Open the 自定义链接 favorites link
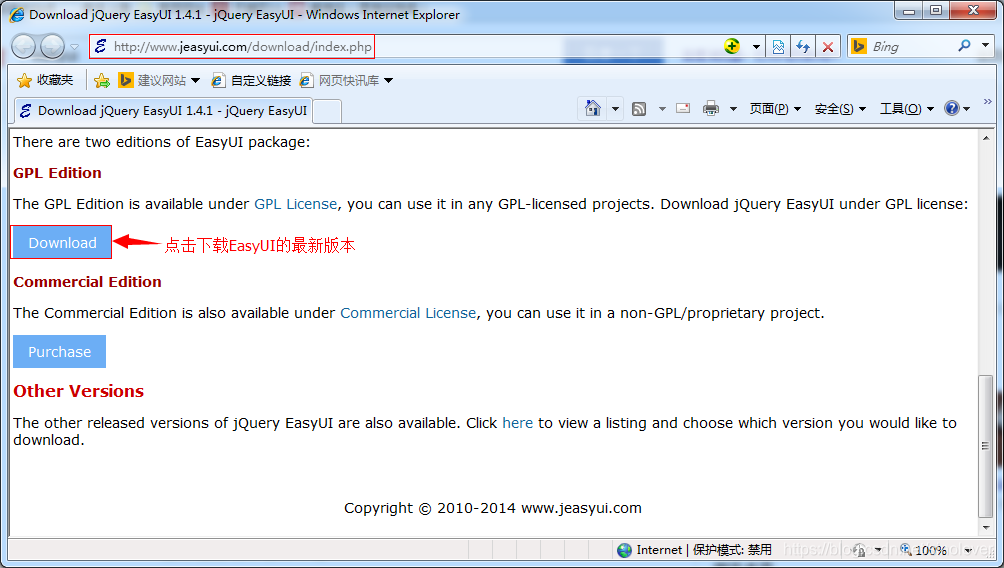 pyautogui.click(x=251, y=80)
